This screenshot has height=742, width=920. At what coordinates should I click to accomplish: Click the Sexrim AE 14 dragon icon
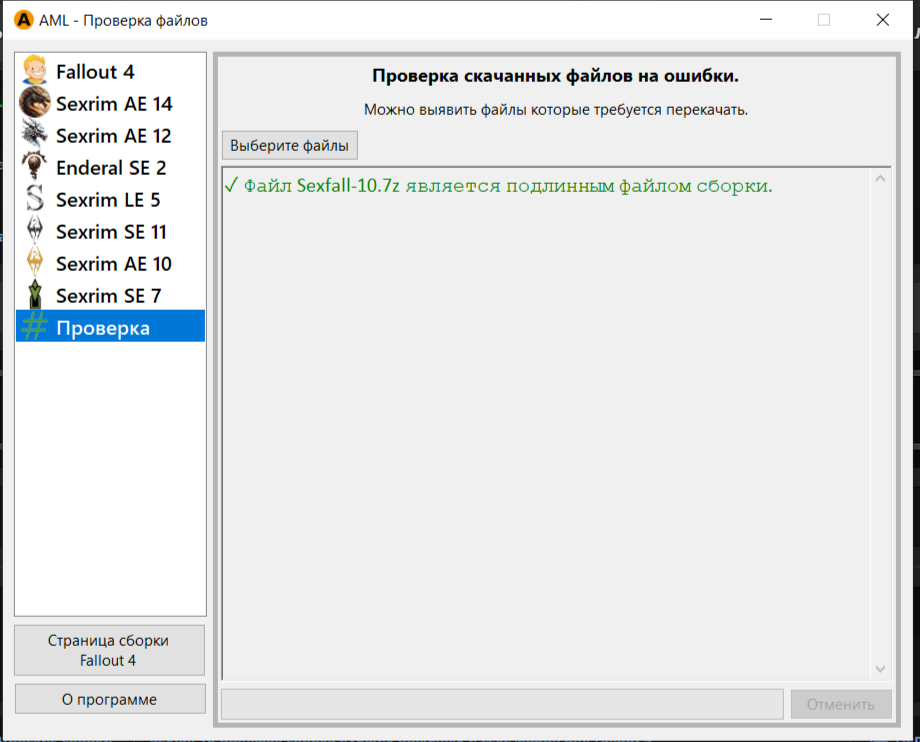coord(34,104)
